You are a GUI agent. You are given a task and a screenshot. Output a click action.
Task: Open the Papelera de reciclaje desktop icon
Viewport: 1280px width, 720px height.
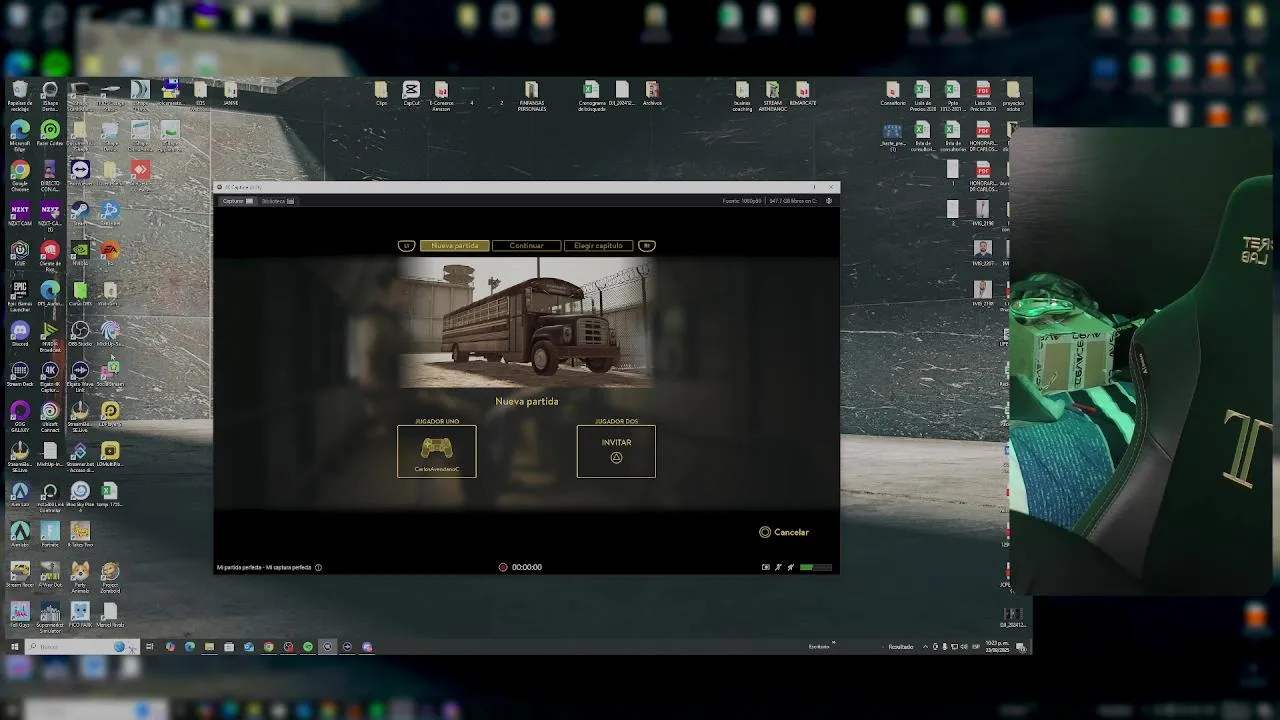coord(20,95)
